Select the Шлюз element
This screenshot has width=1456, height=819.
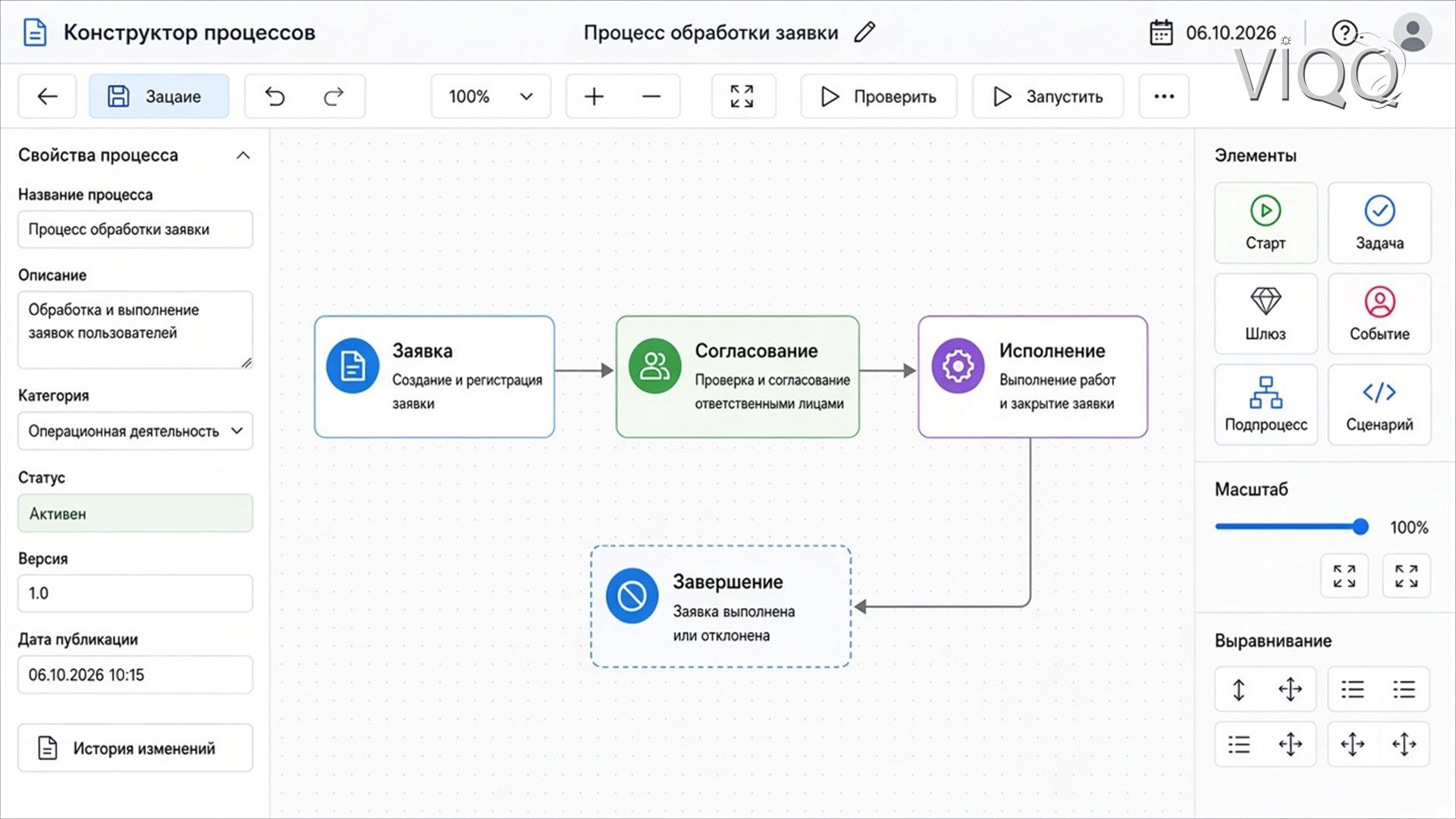pyautogui.click(x=1266, y=314)
